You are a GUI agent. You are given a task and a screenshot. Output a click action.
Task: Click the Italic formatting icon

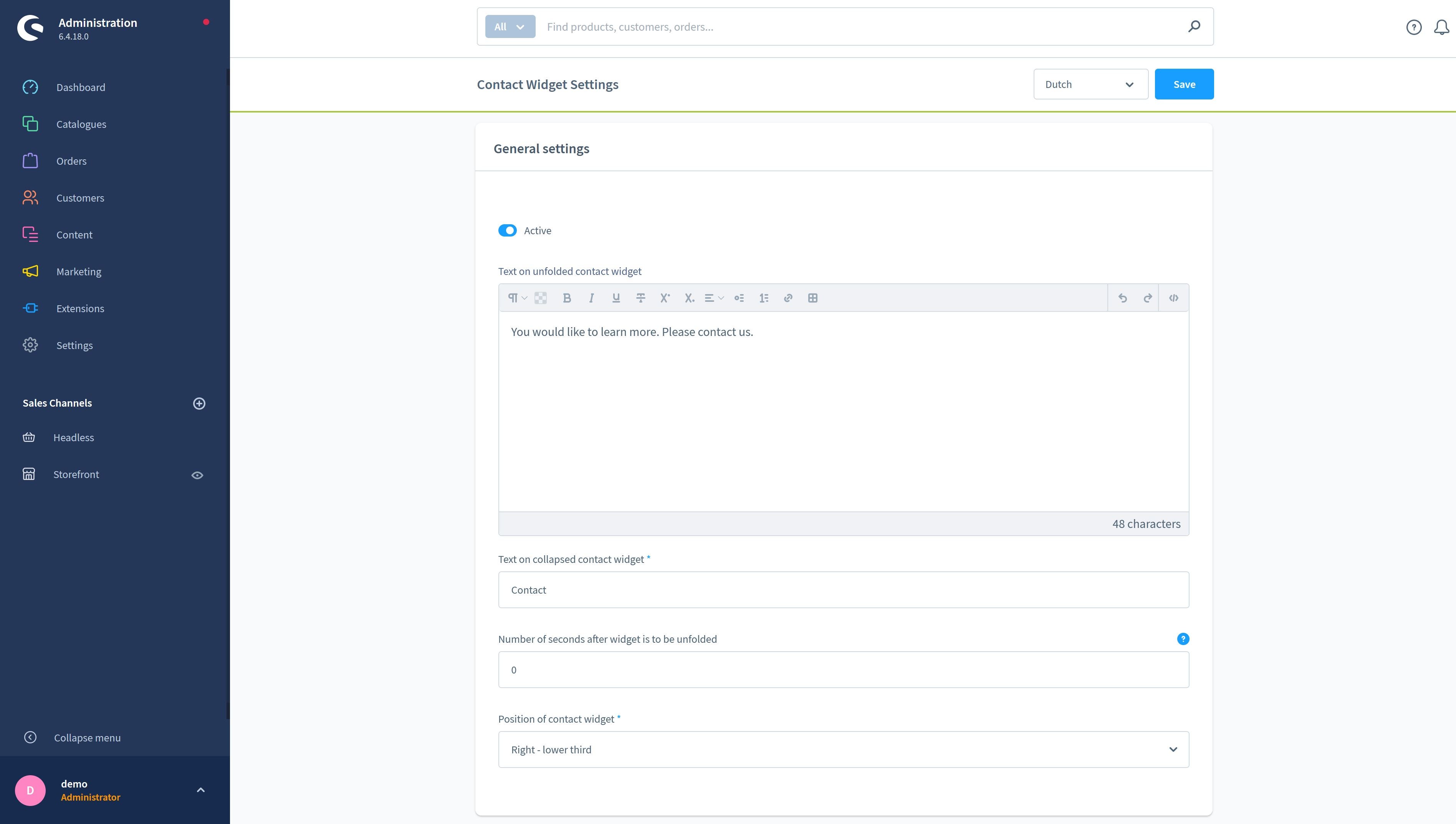pos(590,297)
